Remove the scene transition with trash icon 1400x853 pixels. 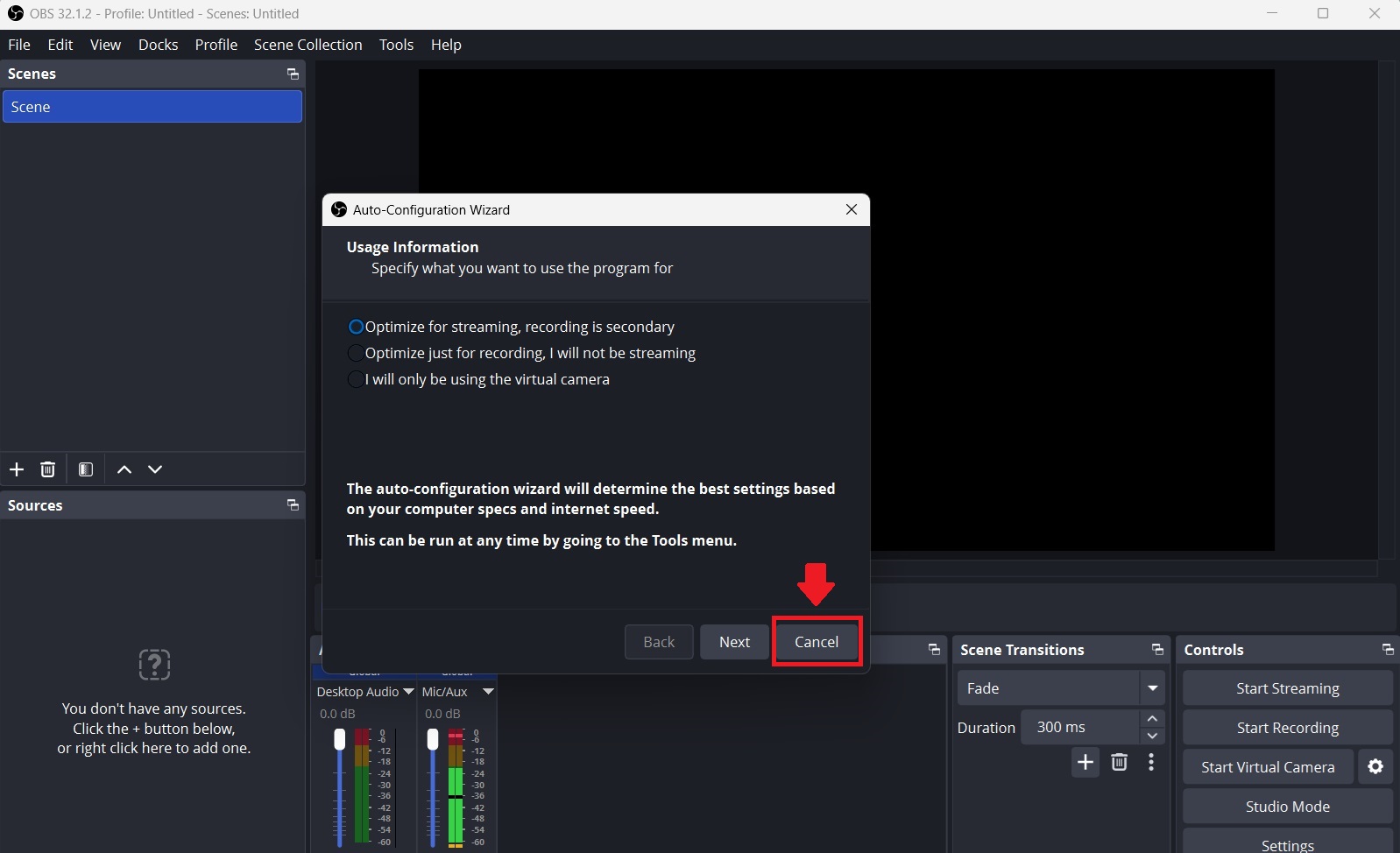coord(1120,762)
